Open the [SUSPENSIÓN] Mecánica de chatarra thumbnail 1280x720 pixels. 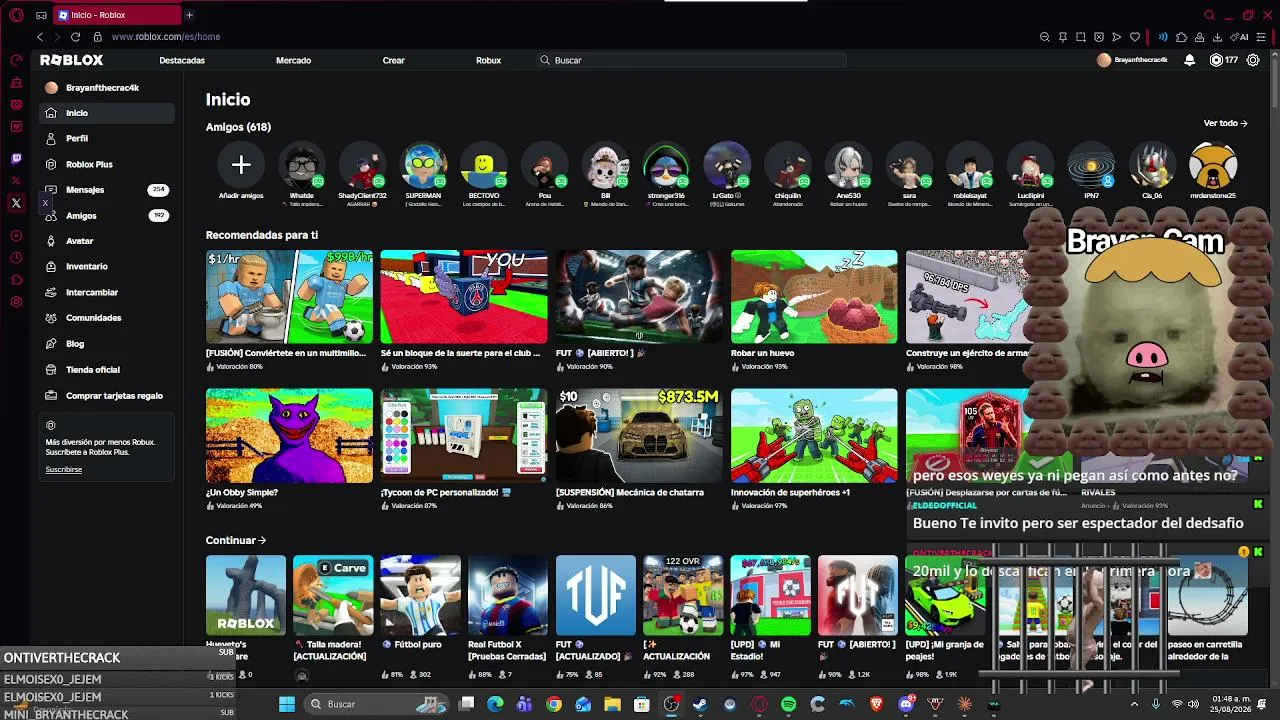pyautogui.click(x=639, y=436)
